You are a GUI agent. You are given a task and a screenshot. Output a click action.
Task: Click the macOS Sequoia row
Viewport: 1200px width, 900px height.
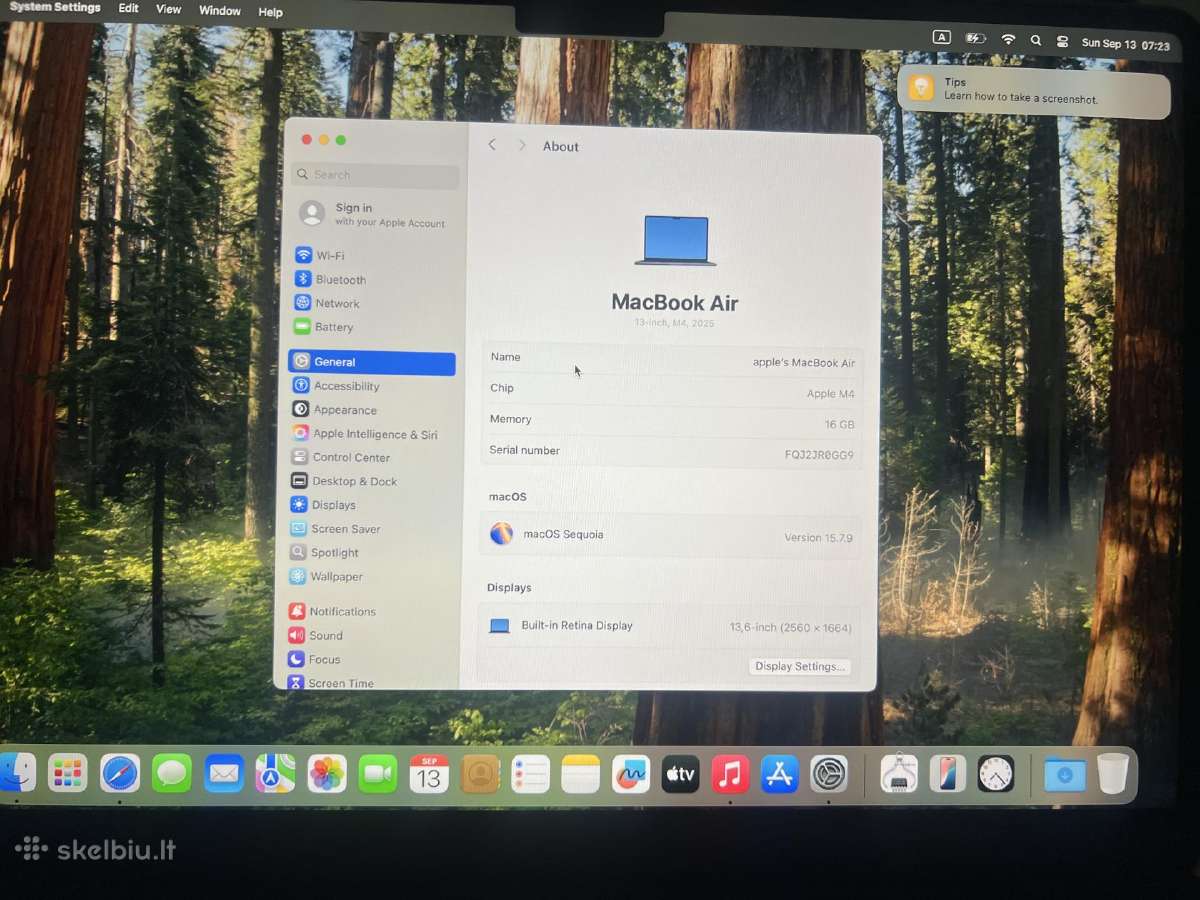[672, 535]
